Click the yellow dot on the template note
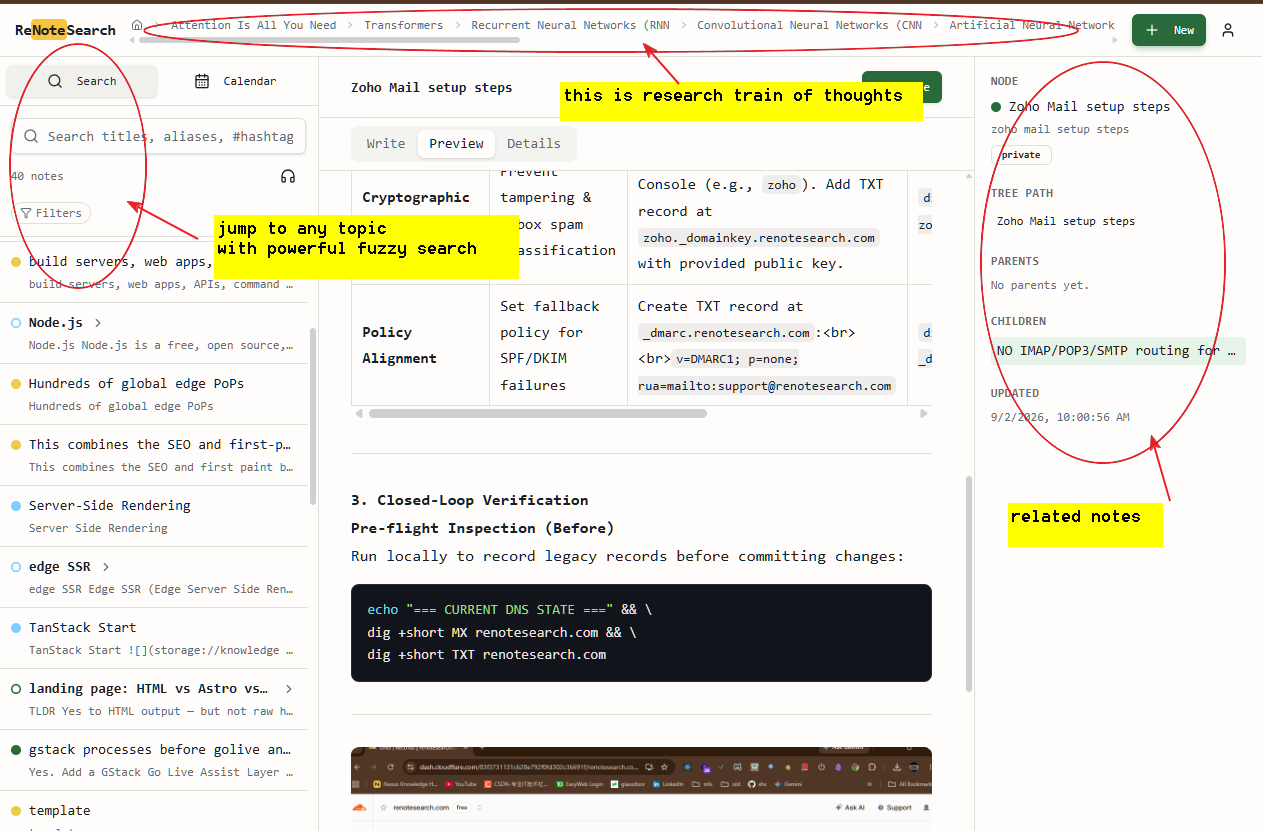The height and width of the screenshot is (831, 1263). click(16, 810)
